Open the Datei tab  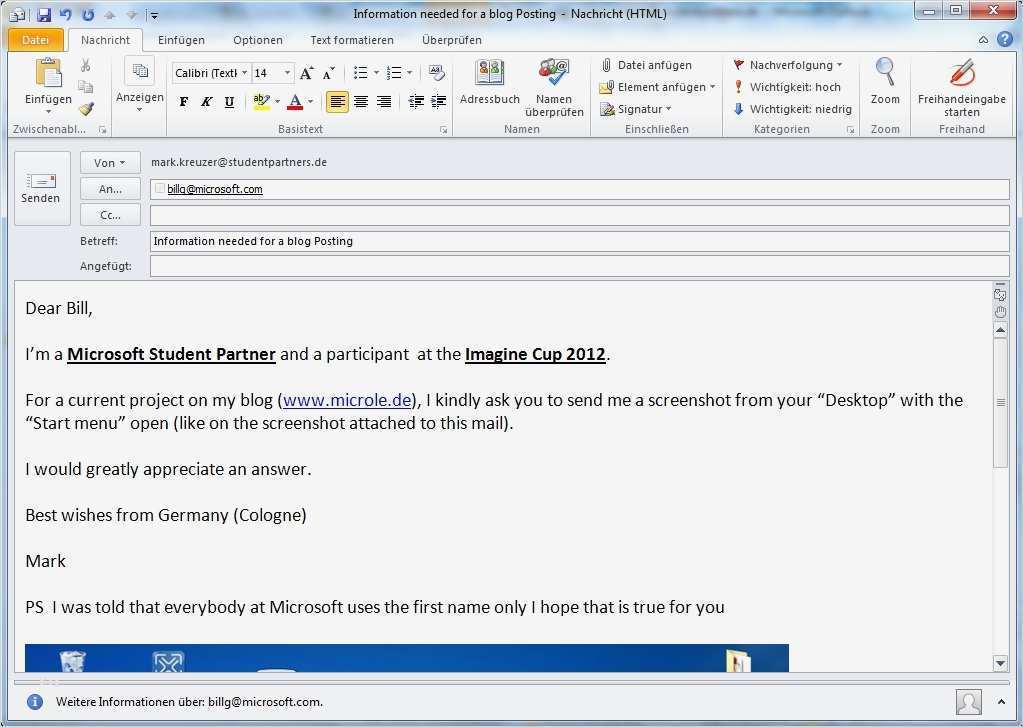click(36, 40)
